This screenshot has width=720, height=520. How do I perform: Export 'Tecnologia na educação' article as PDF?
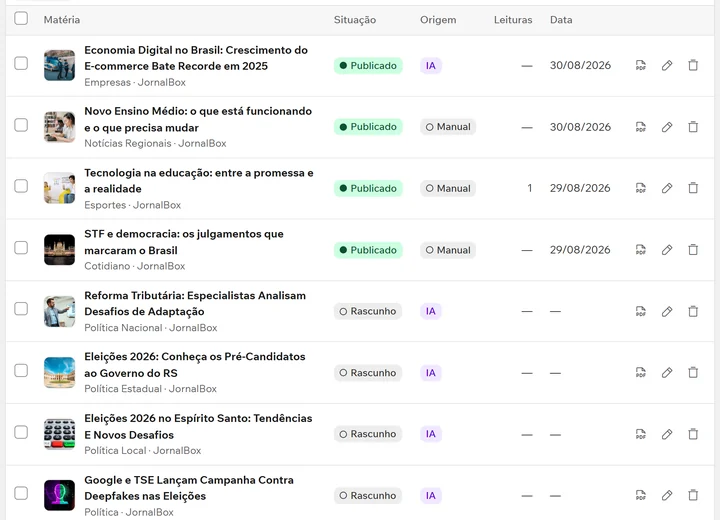(x=641, y=188)
